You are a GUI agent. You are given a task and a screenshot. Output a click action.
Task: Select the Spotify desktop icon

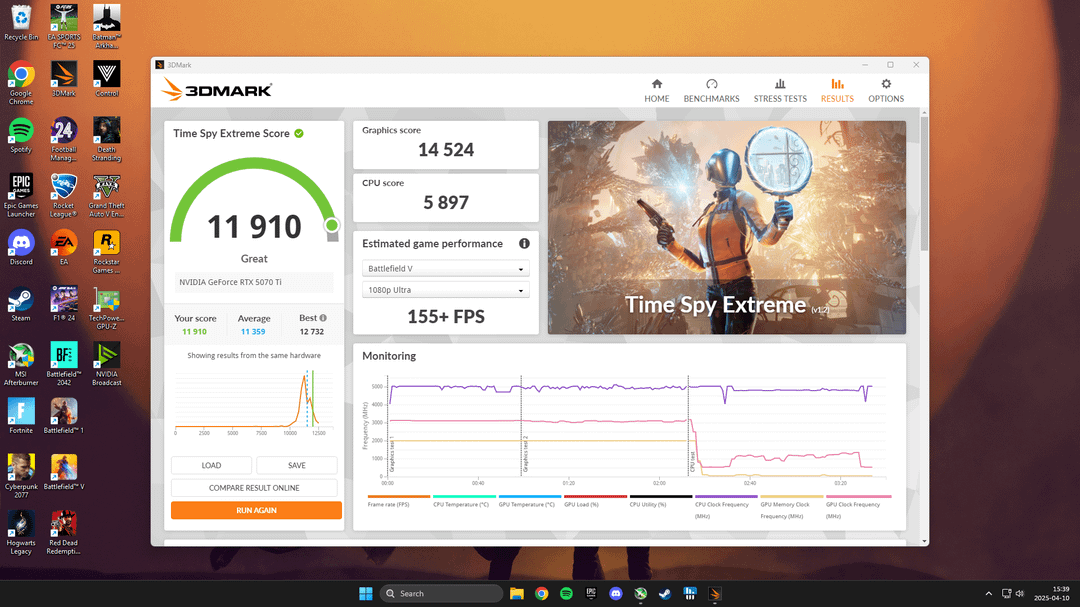21,134
